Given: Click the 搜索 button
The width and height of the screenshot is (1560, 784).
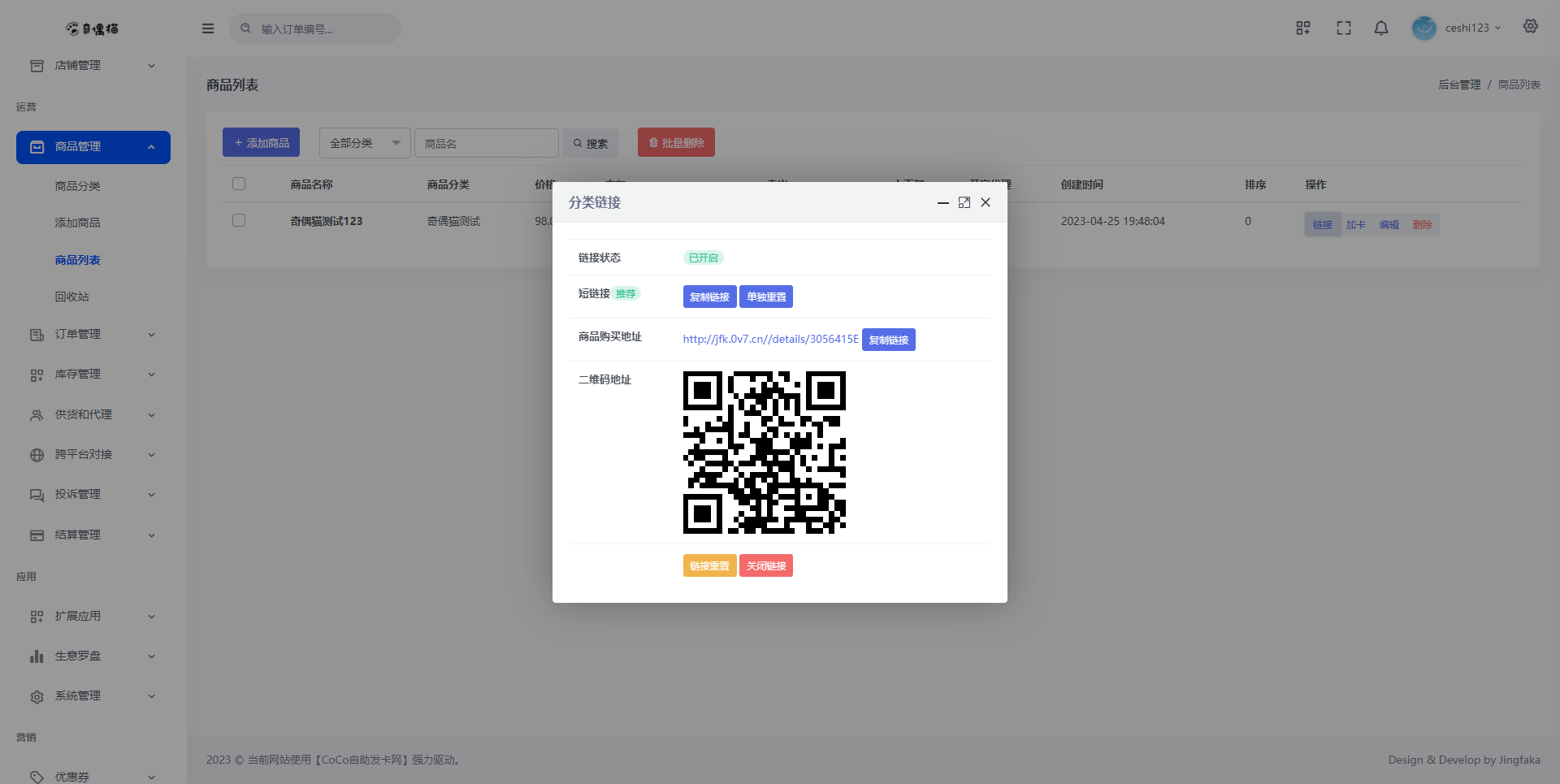Looking at the screenshot, I should click(x=591, y=143).
